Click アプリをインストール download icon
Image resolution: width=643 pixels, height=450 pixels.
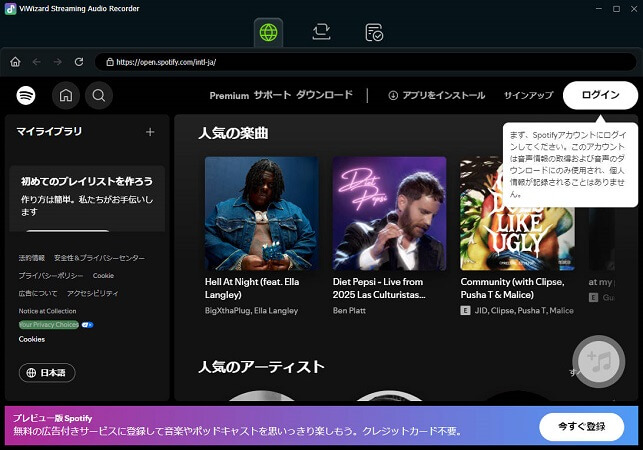tap(393, 96)
